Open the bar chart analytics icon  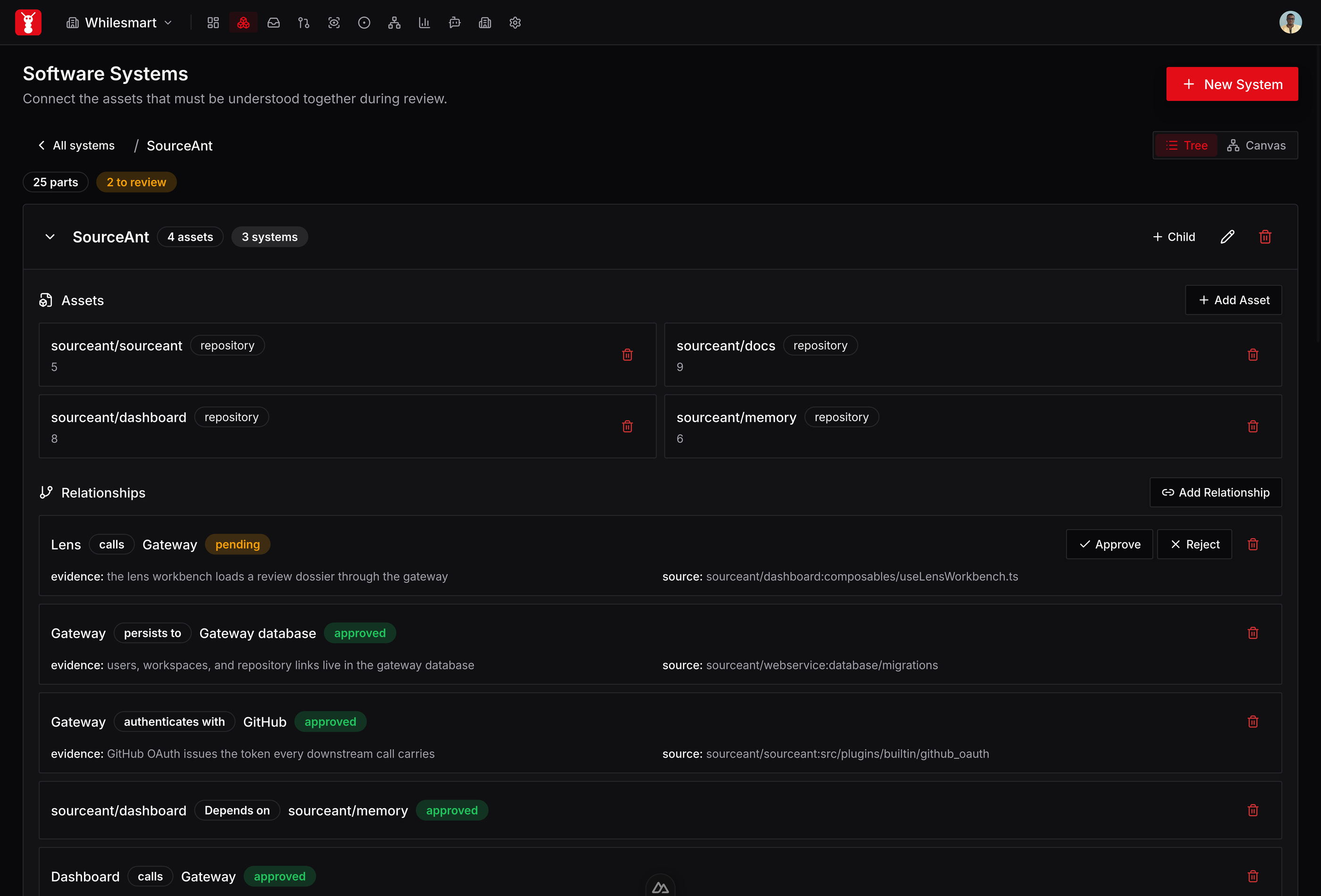[425, 23]
